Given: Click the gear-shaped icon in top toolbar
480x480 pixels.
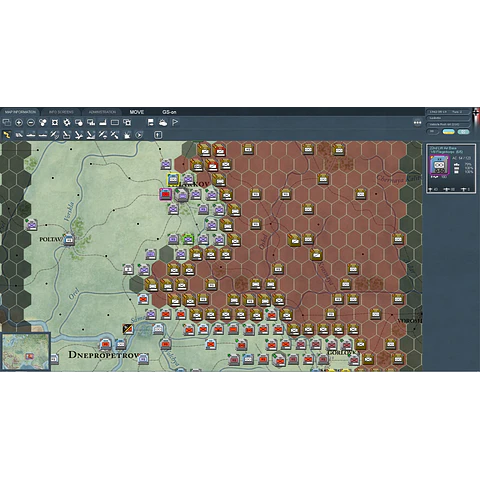Looking at the screenshot, I should [x=67, y=123].
